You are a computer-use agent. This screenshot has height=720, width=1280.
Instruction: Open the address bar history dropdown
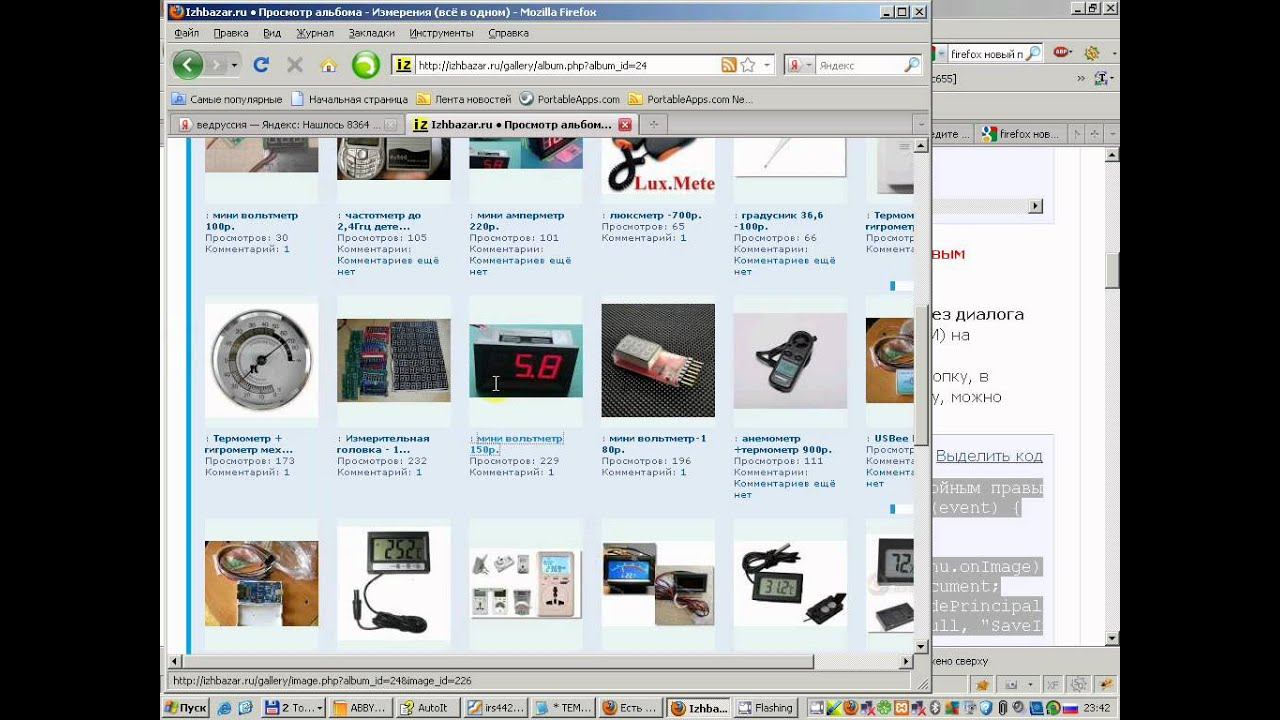pos(767,65)
